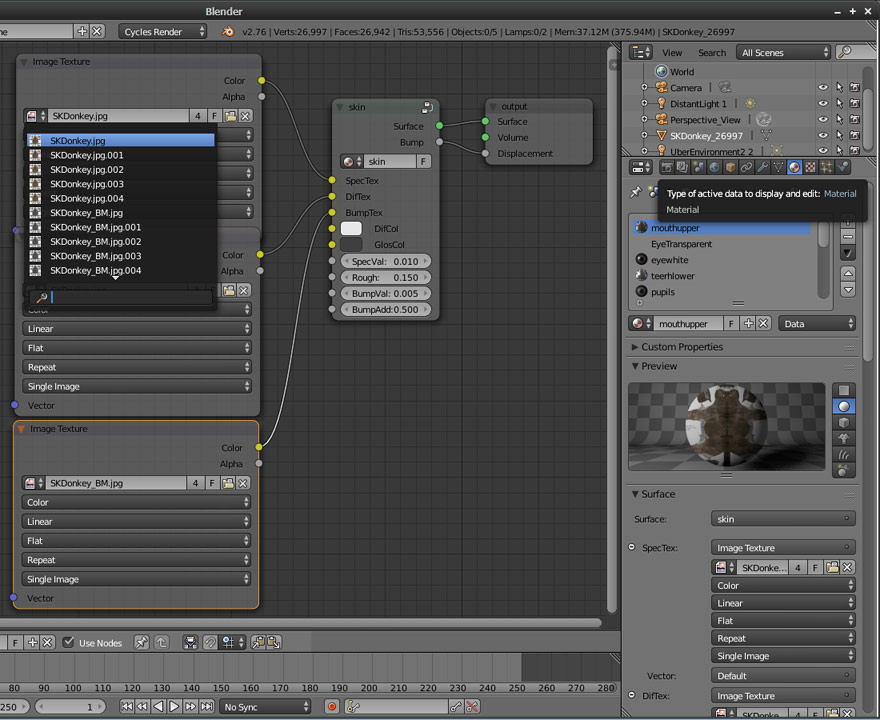Hide Camera using its eye icon
Screen dimensions: 880x720
823,88
